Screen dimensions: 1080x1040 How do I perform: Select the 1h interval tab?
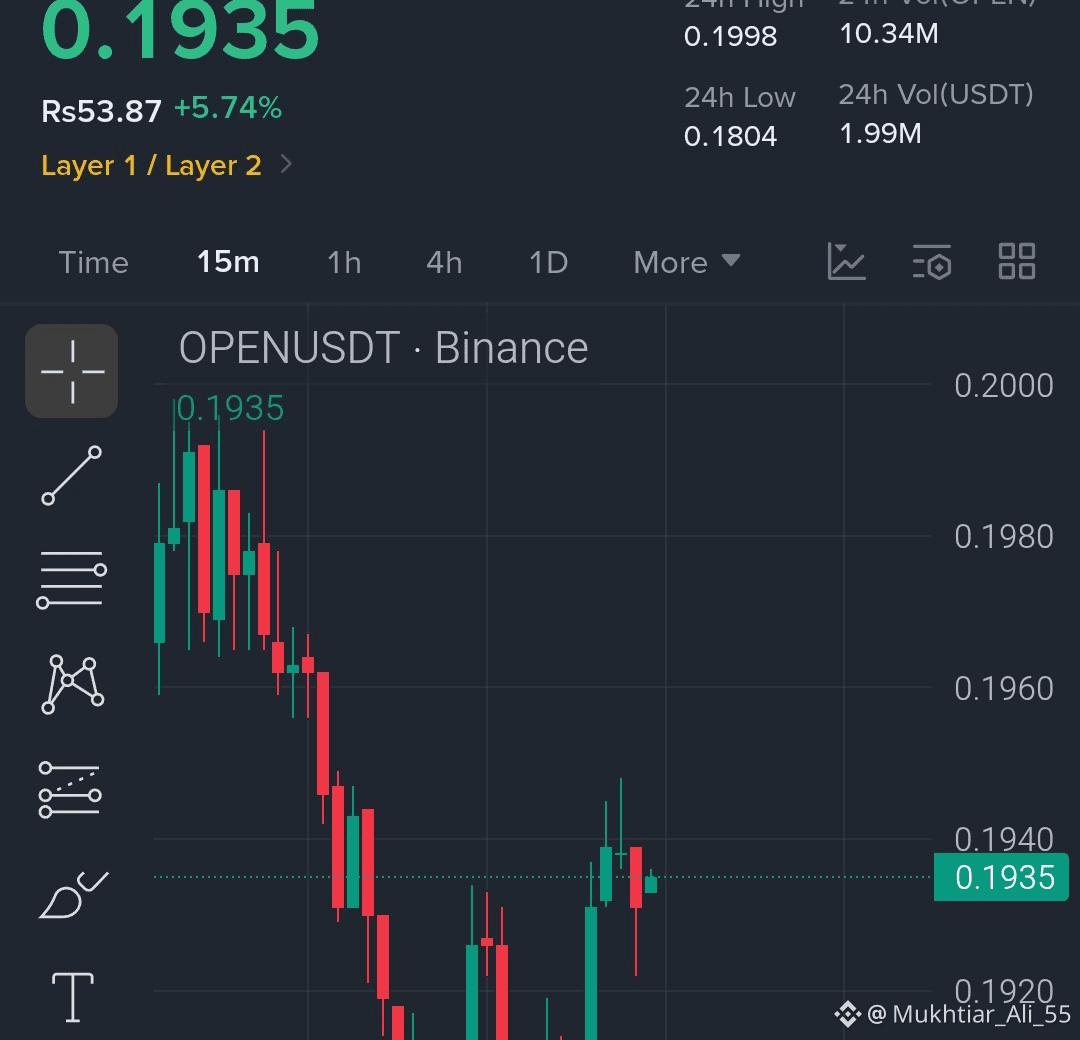point(344,262)
